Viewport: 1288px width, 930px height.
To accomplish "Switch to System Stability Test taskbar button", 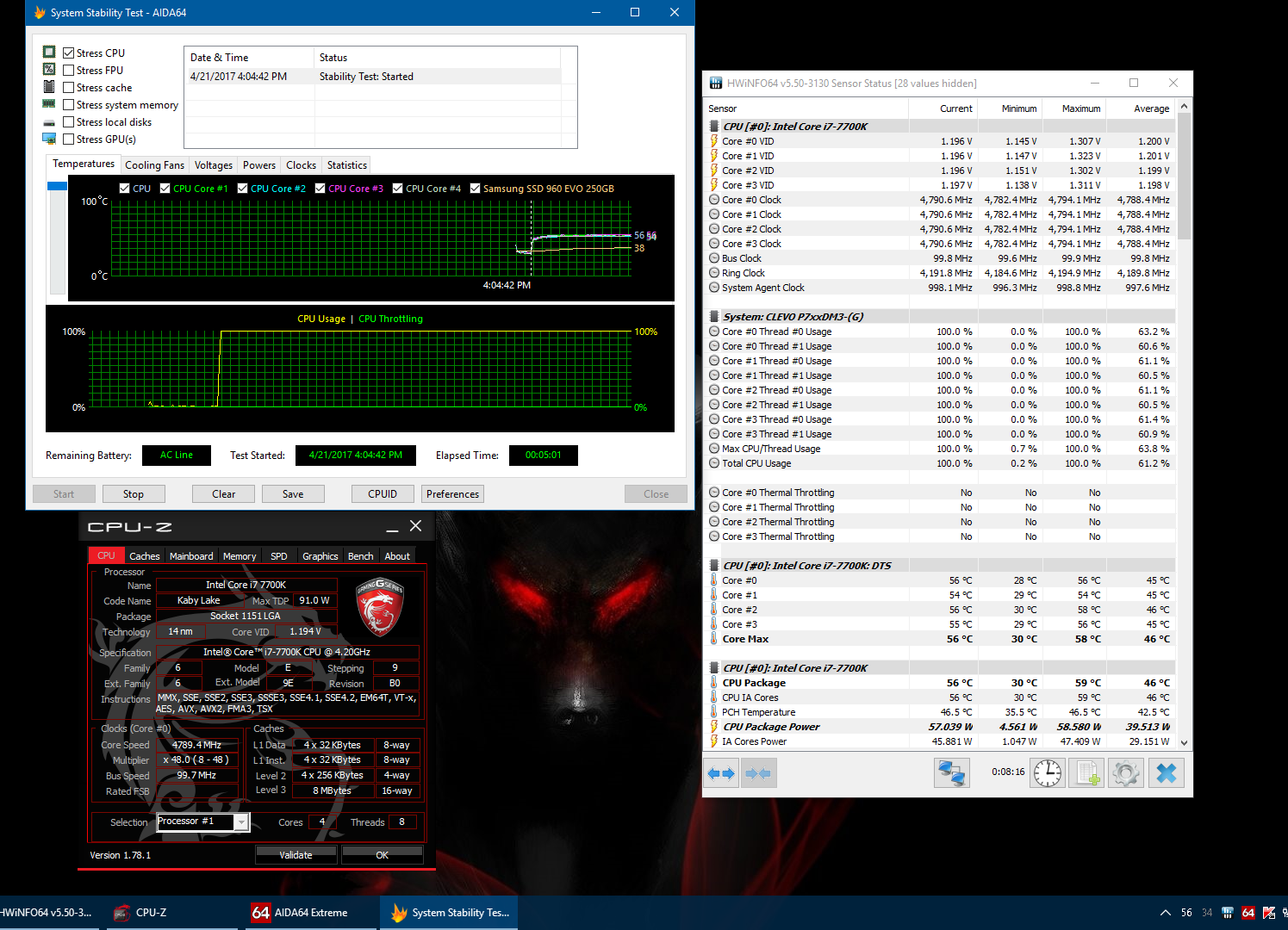I will [x=449, y=913].
